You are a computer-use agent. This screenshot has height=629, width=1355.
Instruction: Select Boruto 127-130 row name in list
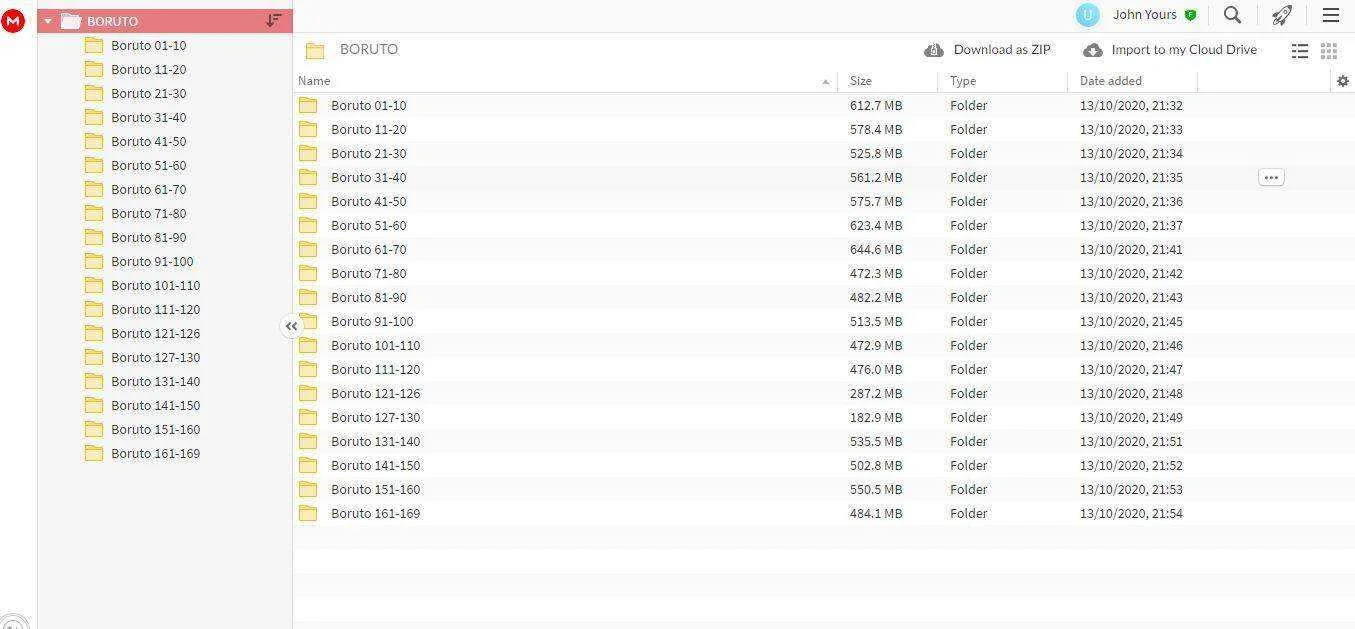point(375,417)
